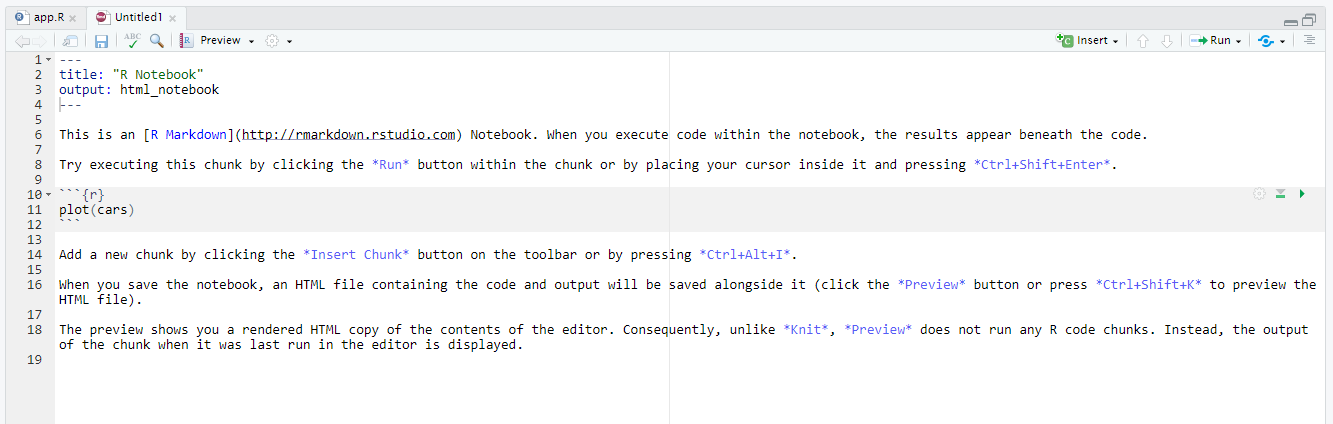
Task: Click the '{r}' chunk header text
Action: (x=93, y=195)
